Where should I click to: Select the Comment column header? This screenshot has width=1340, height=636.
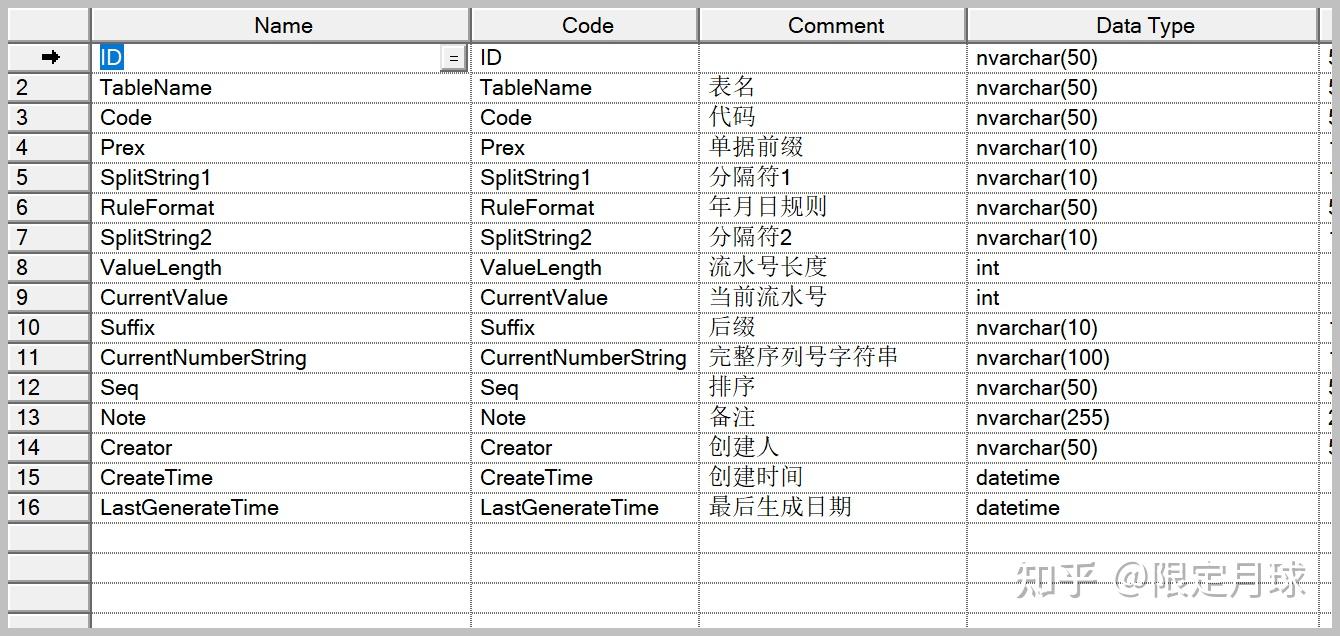(x=835, y=26)
